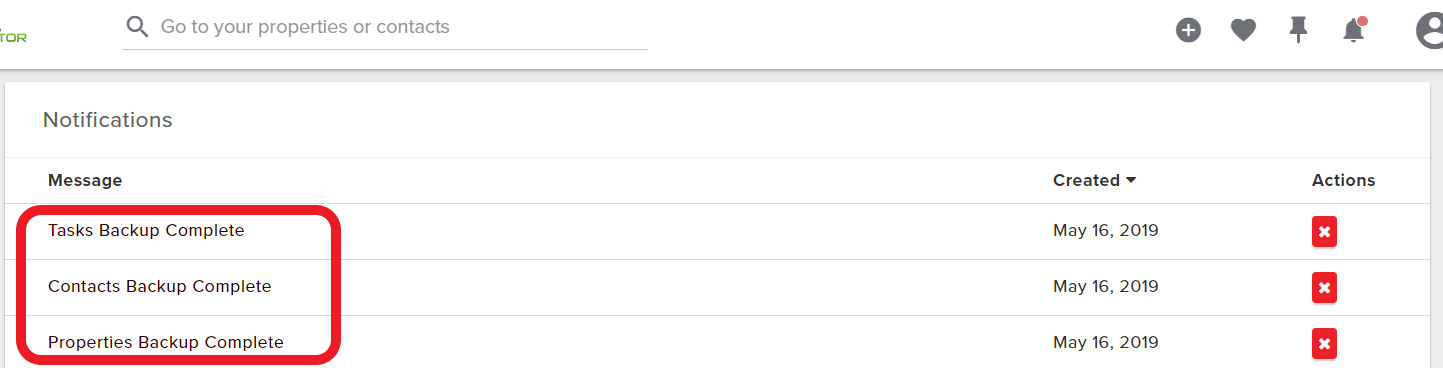
Task: Open the notifications bell icon
Action: (x=1354, y=30)
